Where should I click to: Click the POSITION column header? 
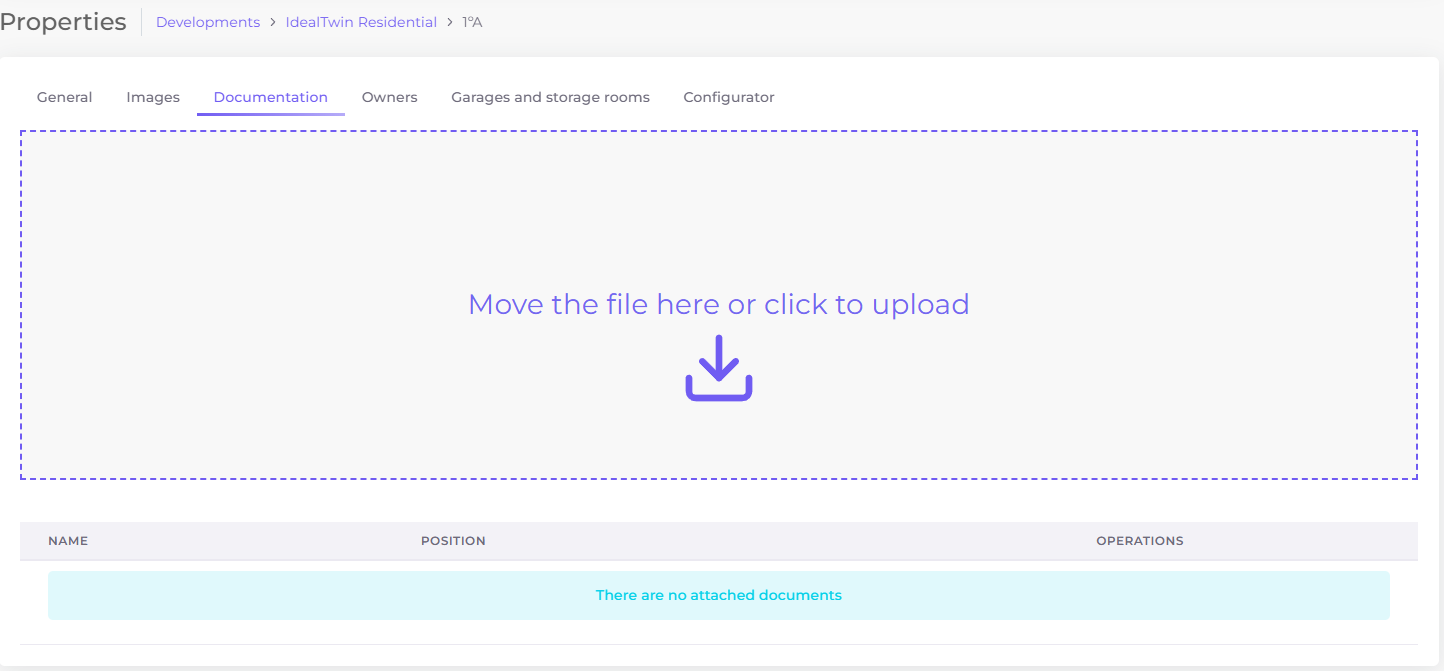[453, 541]
